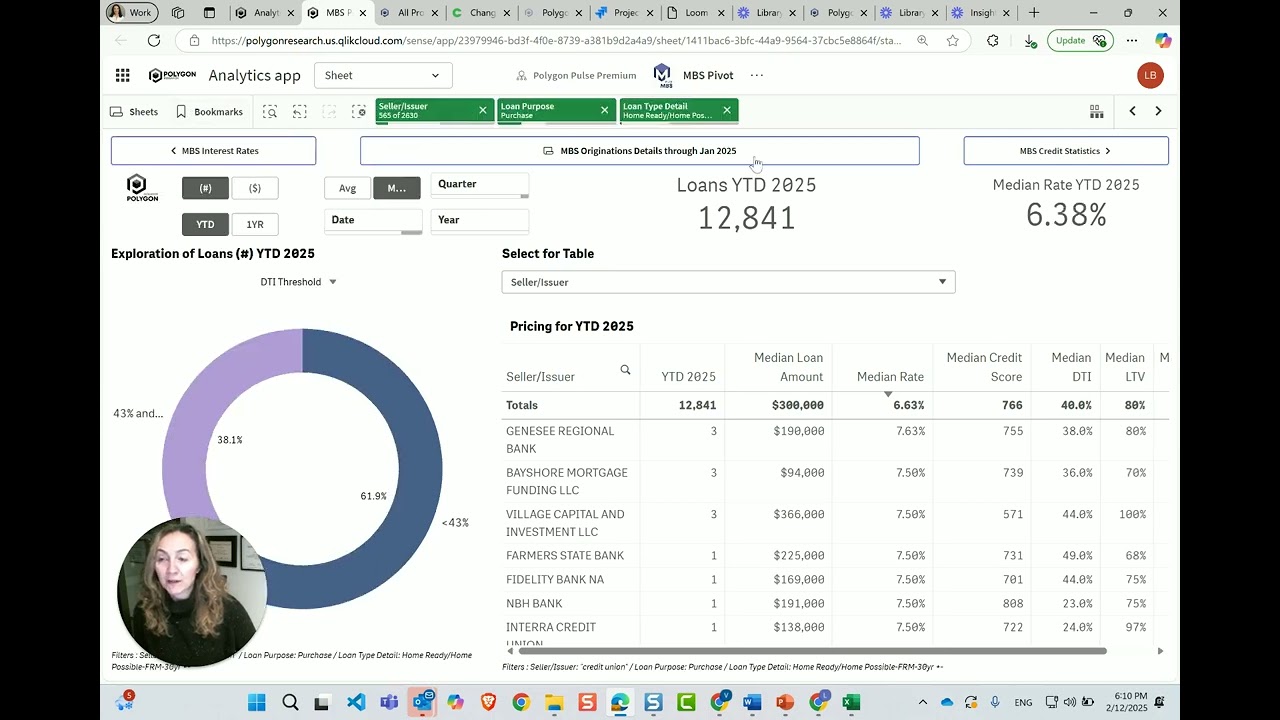Open the Sheet navigation dropdown
Screen dimensions: 1280x720
pyautogui.click(x=383, y=75)
